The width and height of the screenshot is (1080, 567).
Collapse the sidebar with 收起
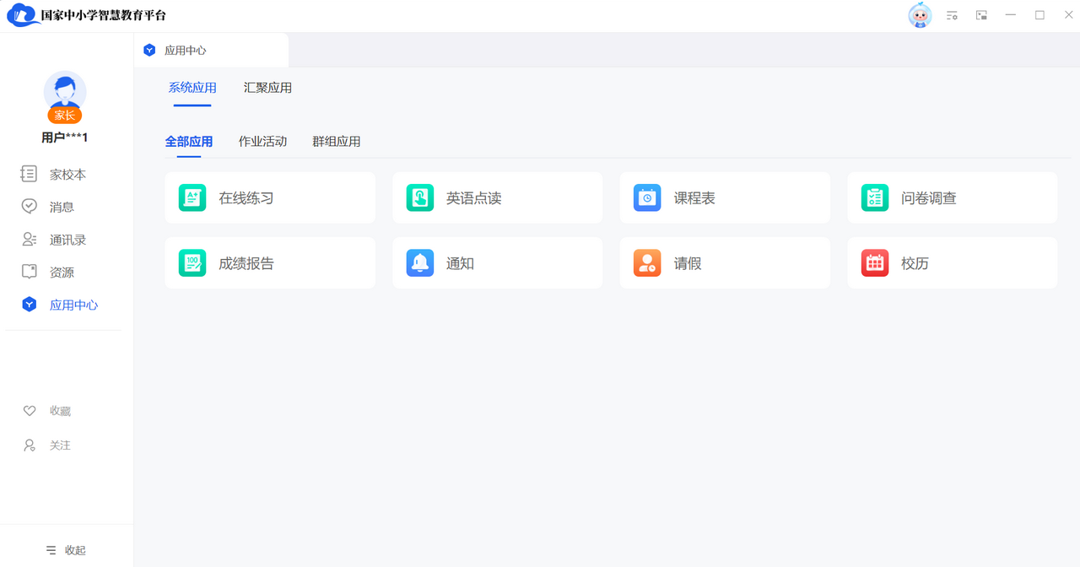pos(66,550)
